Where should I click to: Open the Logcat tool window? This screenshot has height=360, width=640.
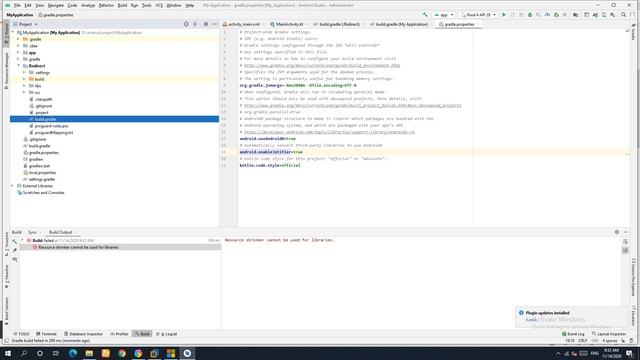click(x=167, y=334)
